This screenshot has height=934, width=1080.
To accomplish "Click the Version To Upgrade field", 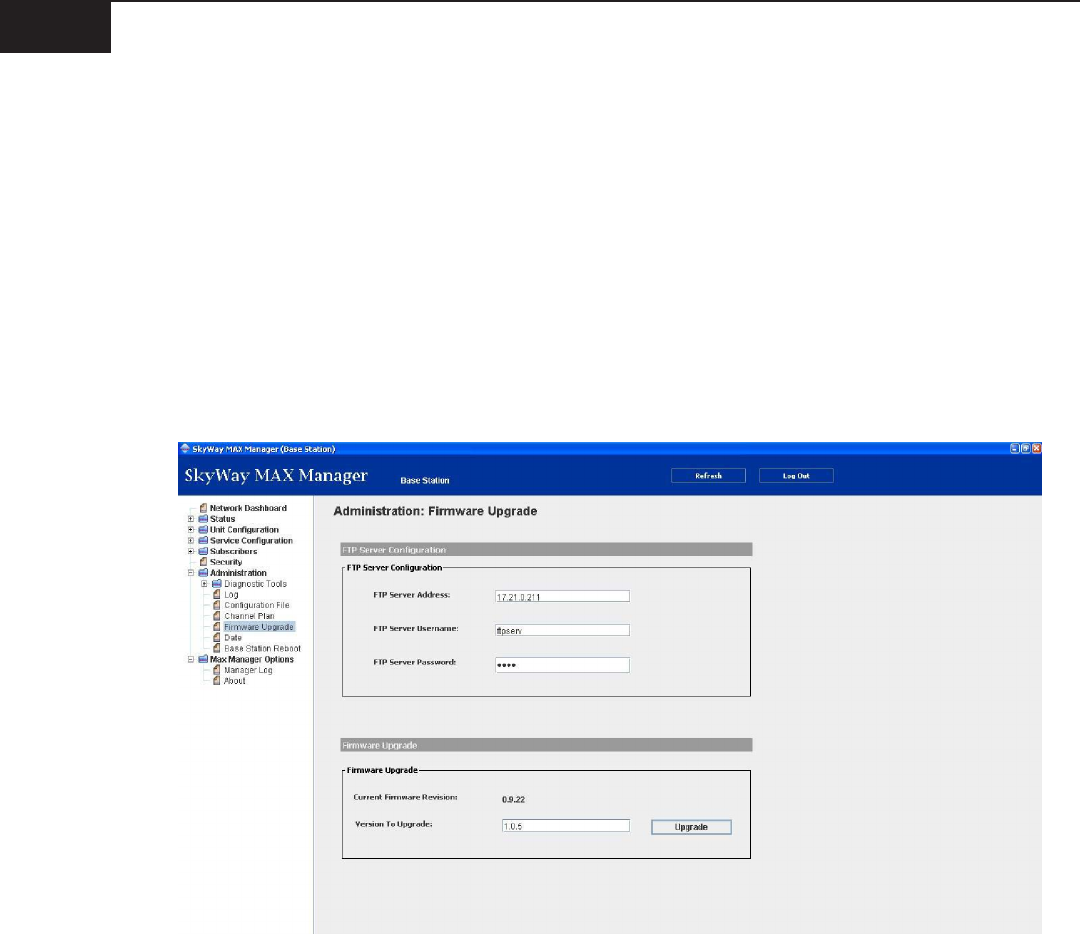I will pos(565,826).
